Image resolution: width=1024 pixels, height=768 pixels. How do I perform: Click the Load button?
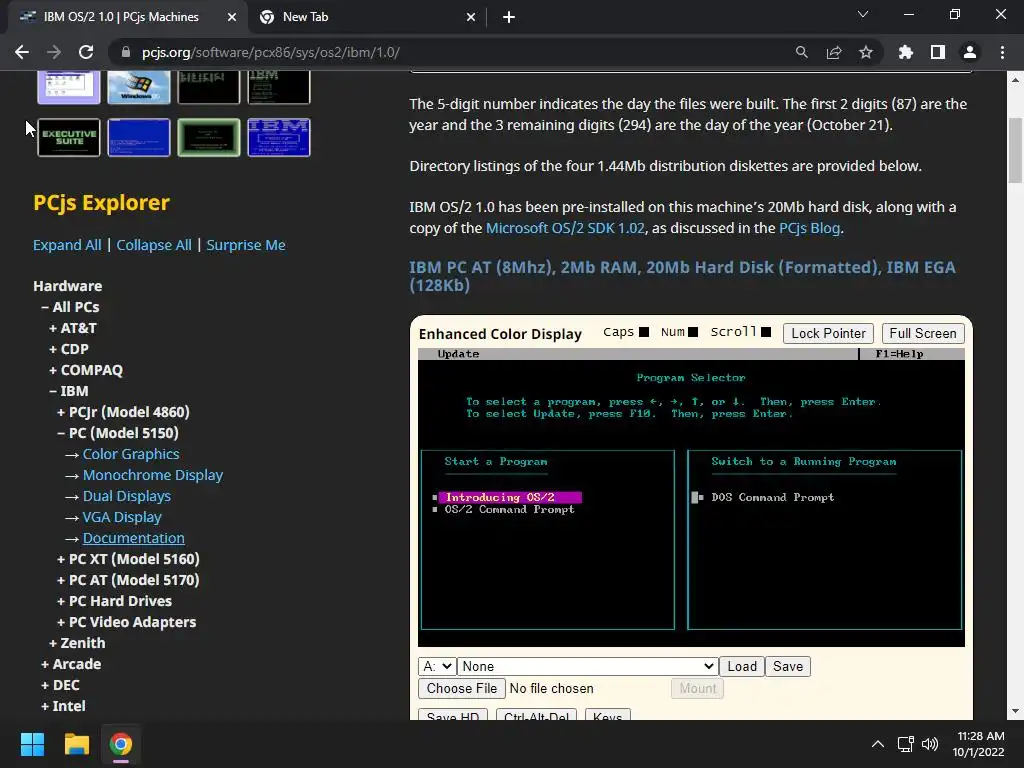pyautogui.click(x=742, y=666)
